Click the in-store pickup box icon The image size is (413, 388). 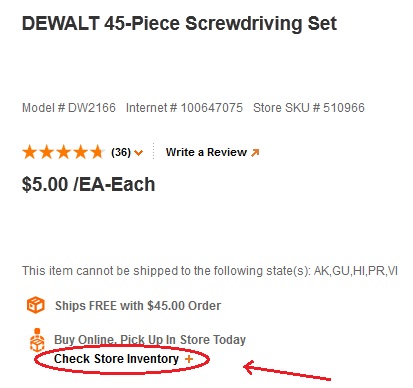(x=37, y=340)
